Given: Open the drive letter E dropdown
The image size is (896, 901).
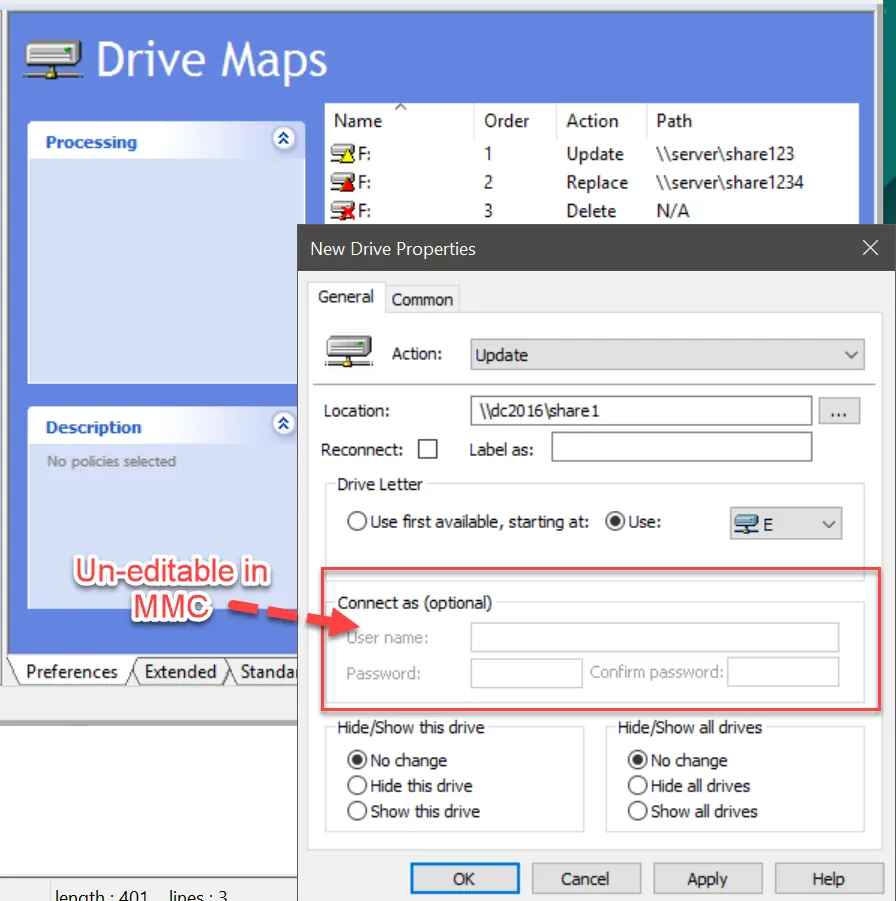Looking at the screenshot, I should pyautogui.click(x=785, y=524).
